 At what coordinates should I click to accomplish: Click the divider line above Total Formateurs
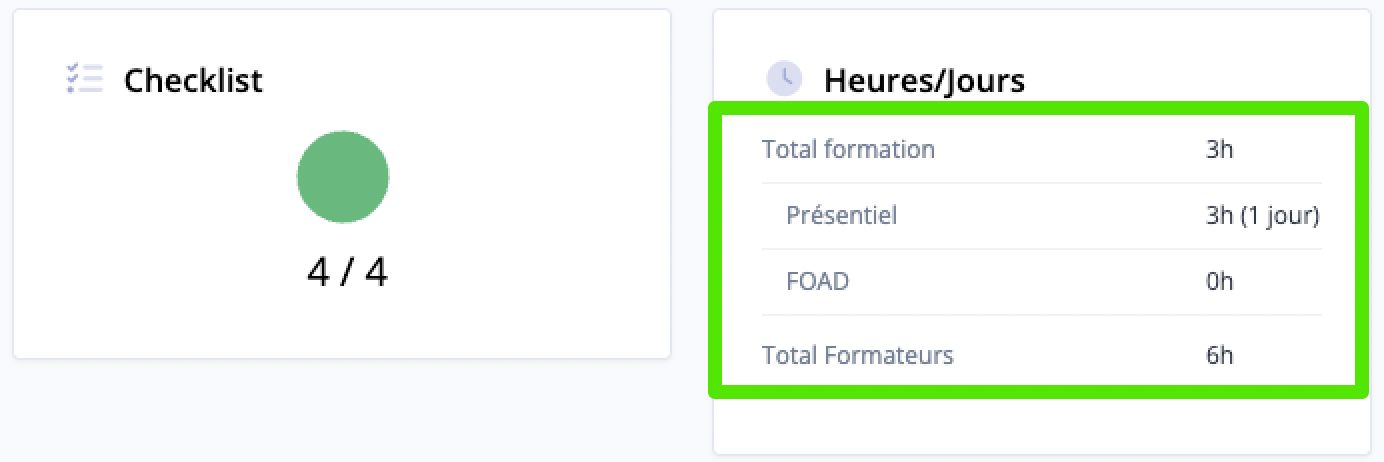1042,315
